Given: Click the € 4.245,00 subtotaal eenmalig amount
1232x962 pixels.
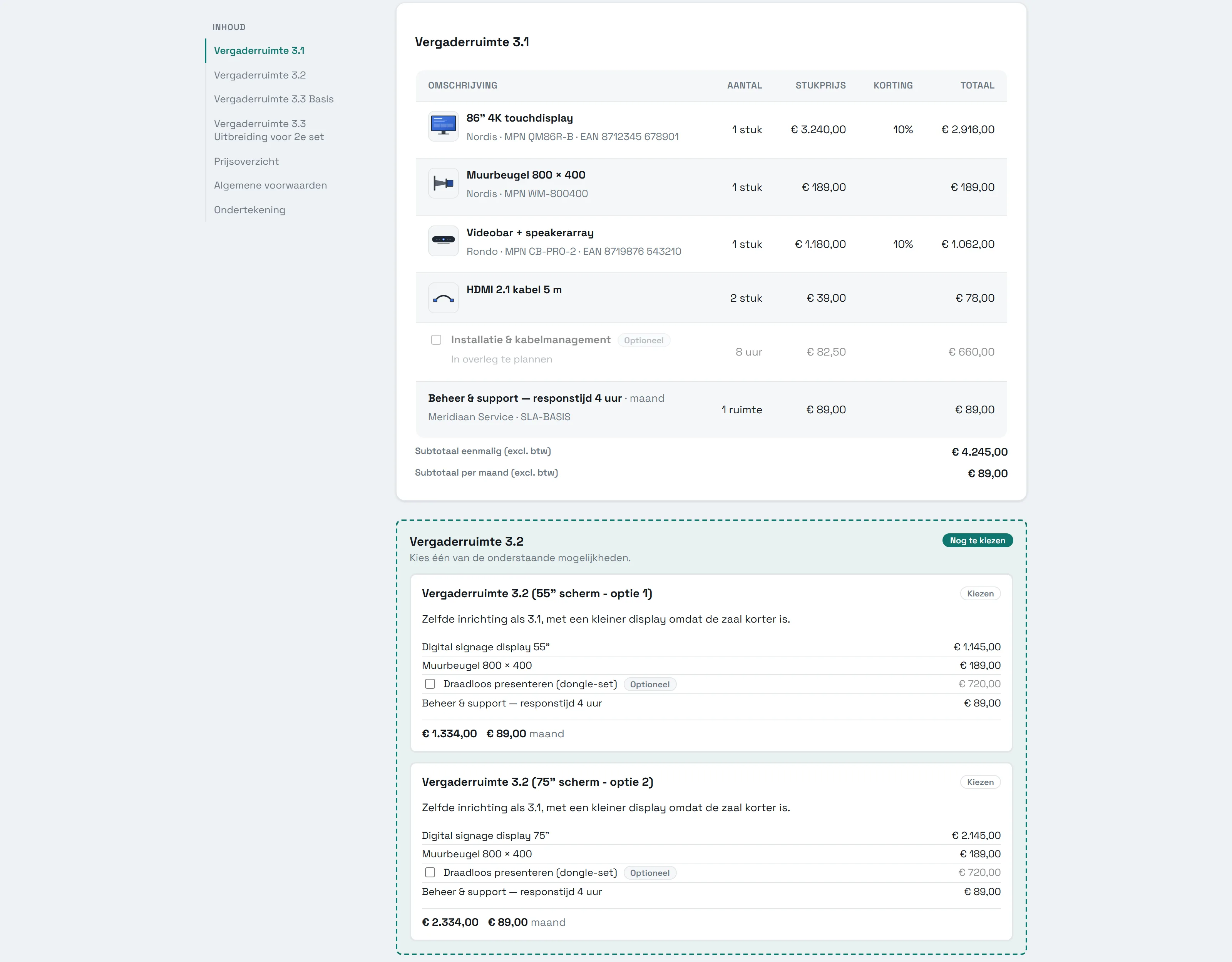Looking at the screenshot, I should [x=979, y=452].
